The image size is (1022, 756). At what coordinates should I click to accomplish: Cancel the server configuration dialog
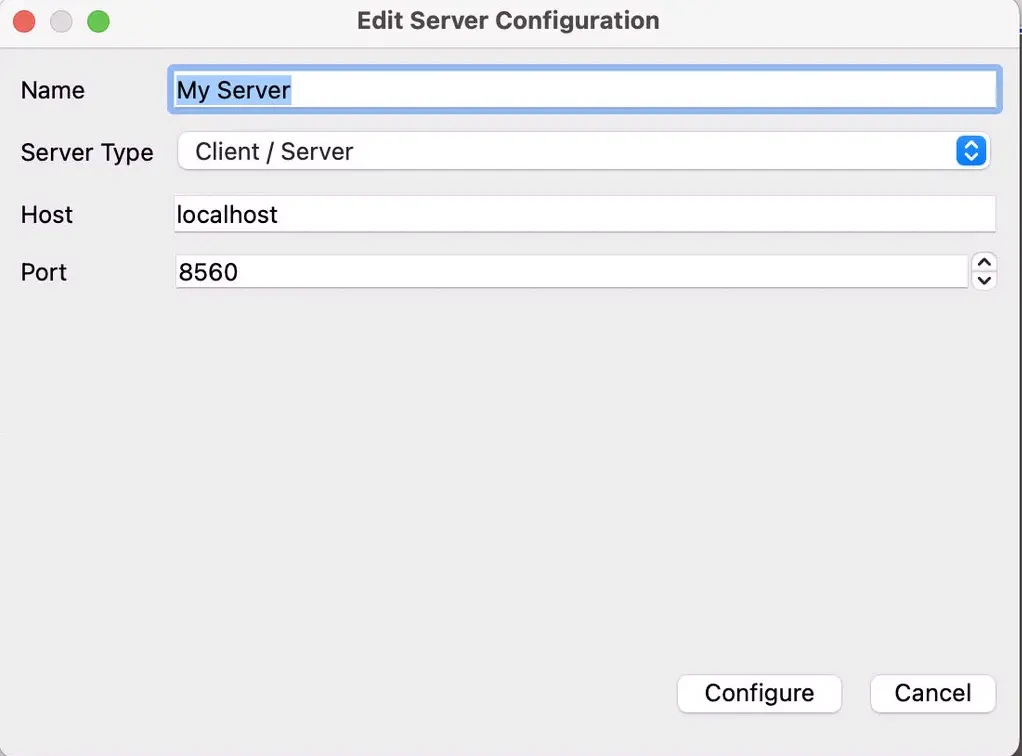933,693
